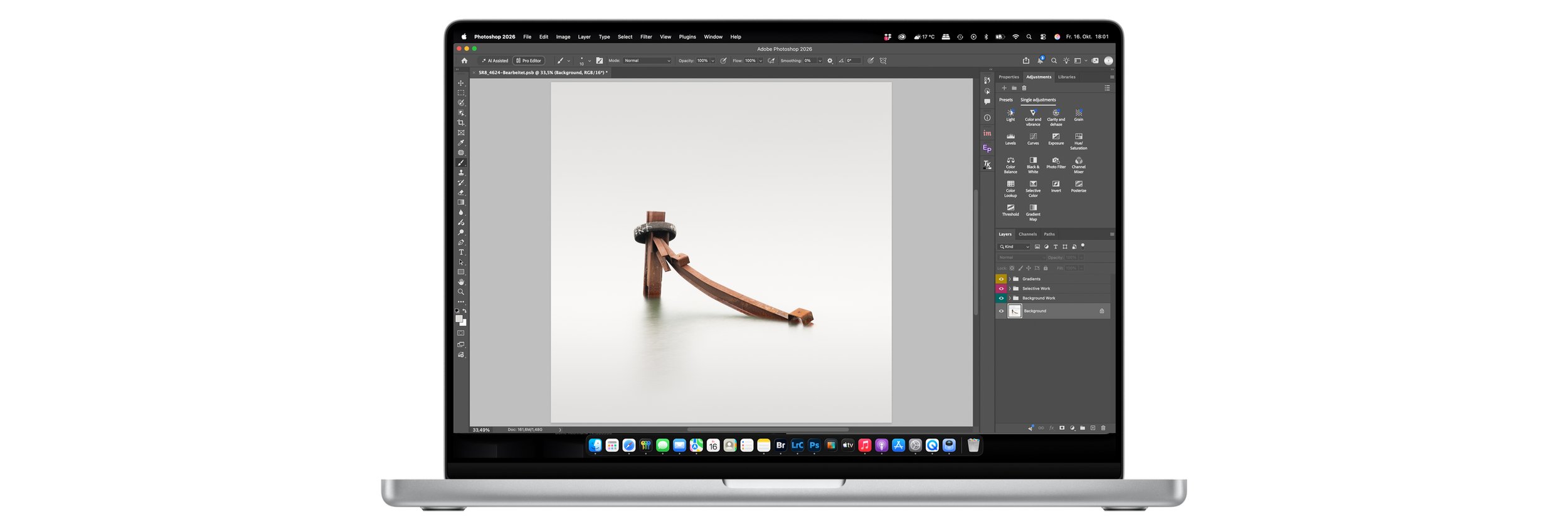Click the Pro Editor button
The height and width of the screenshot is (522, 1568).
point(529,61)
